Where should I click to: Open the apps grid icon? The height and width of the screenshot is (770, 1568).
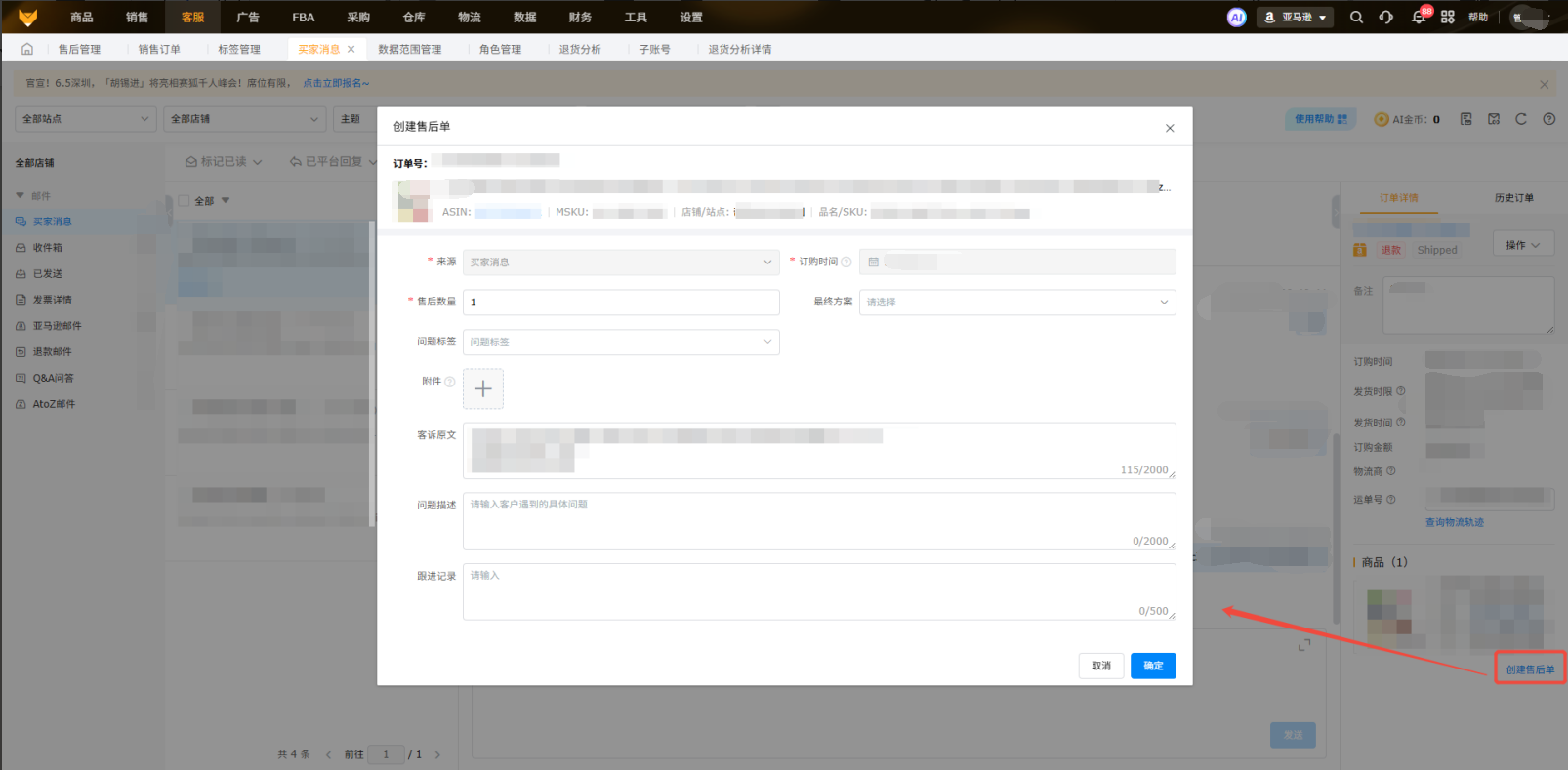point(1448,17)
